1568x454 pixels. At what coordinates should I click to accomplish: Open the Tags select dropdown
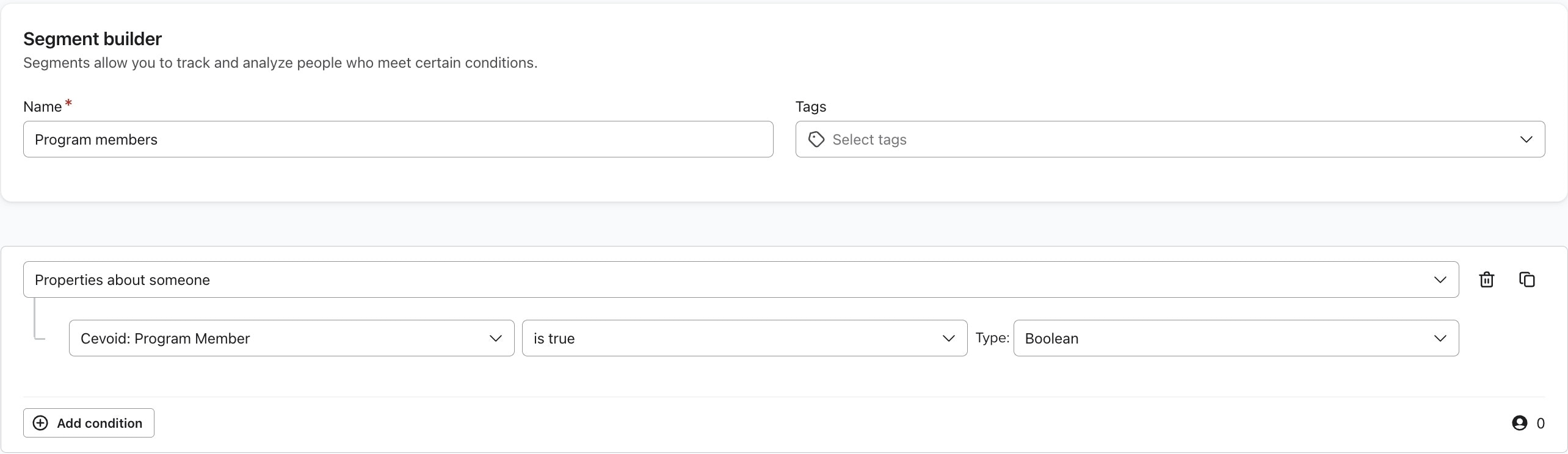[1160, 139]
